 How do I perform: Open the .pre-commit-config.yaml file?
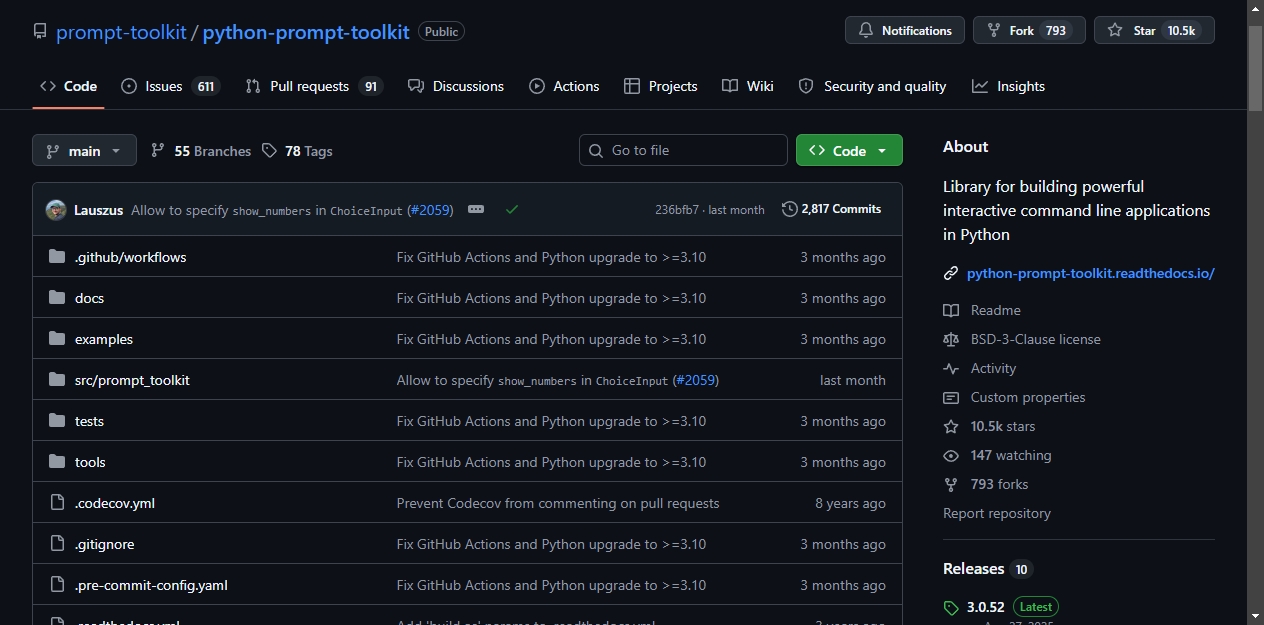[151, 585]
